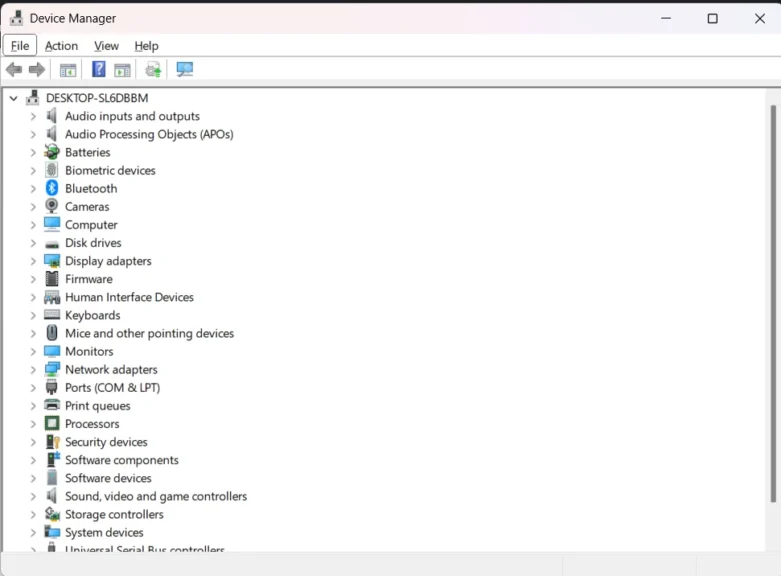The image size is (781, 576).
Task: Click the Device Manager title bar icon
Action: (16, 18)
